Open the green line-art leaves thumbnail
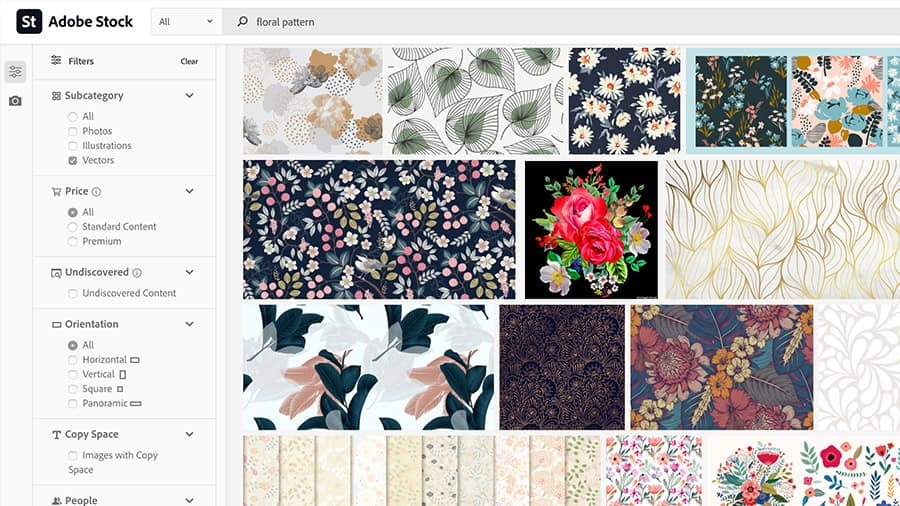The image size is (900, 506). click(475, 101)
